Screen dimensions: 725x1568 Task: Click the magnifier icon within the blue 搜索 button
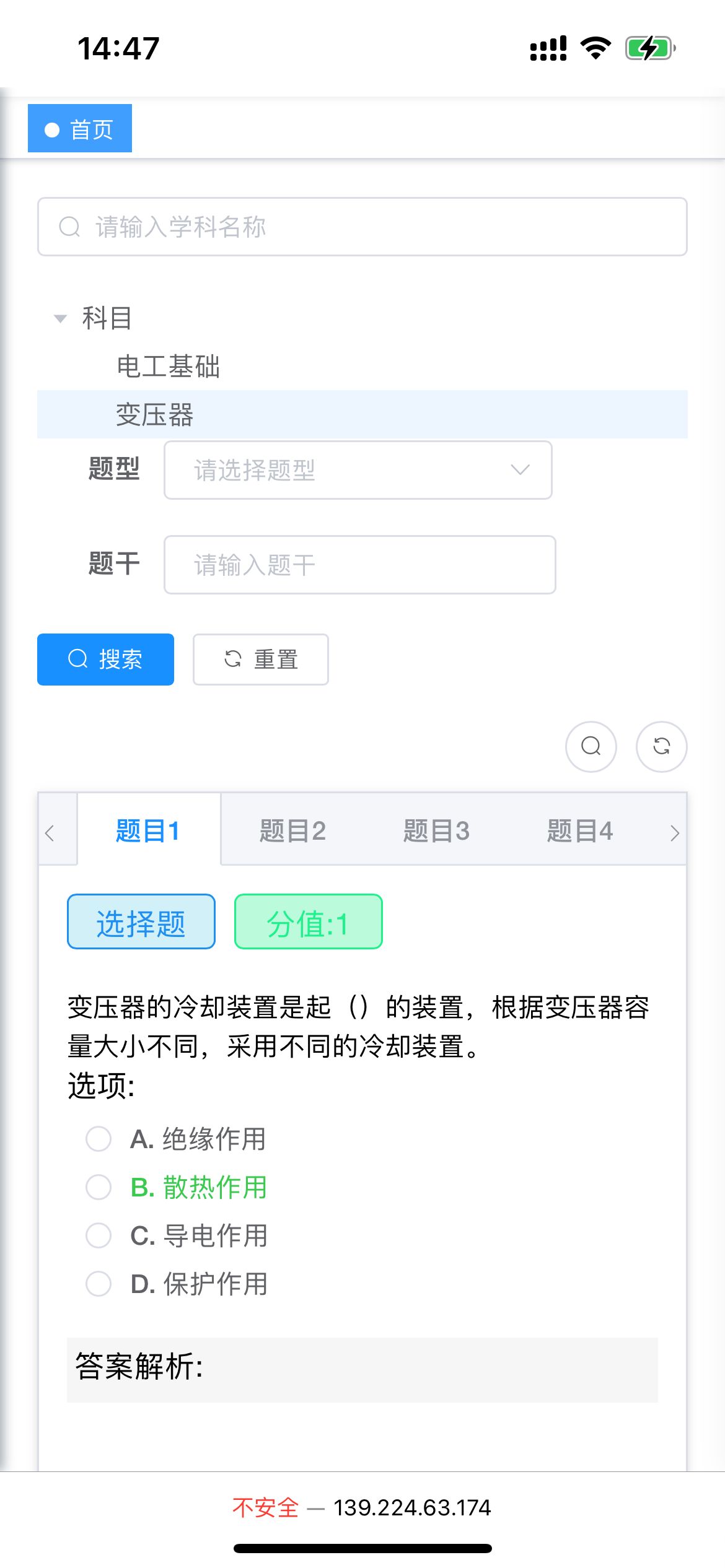76,660
